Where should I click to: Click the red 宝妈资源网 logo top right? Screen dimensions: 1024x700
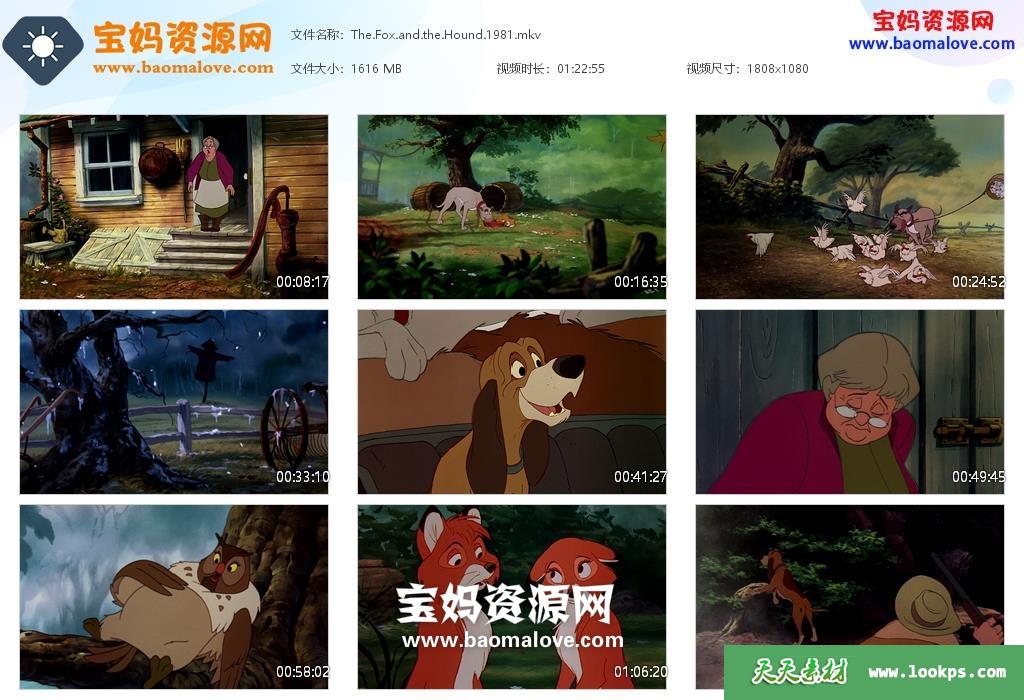pyautogui.click(x=933, y=21)
